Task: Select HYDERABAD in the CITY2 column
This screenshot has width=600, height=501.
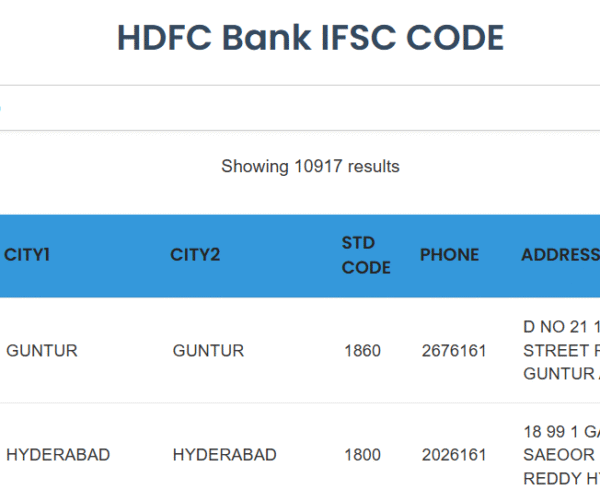Action: tap(224, 455)
